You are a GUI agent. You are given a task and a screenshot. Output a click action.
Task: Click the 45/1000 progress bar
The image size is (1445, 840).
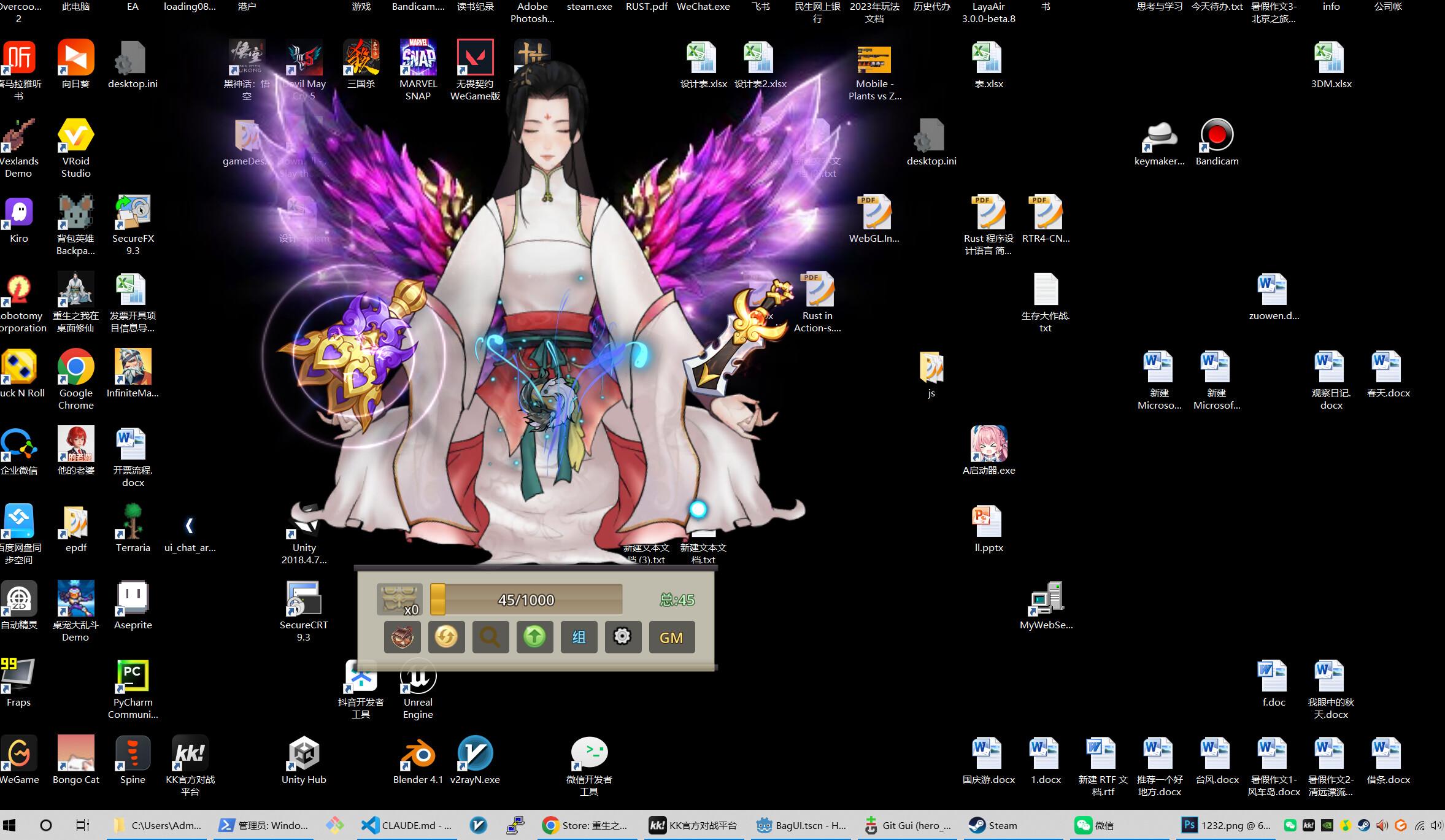[x=526, y=599]
